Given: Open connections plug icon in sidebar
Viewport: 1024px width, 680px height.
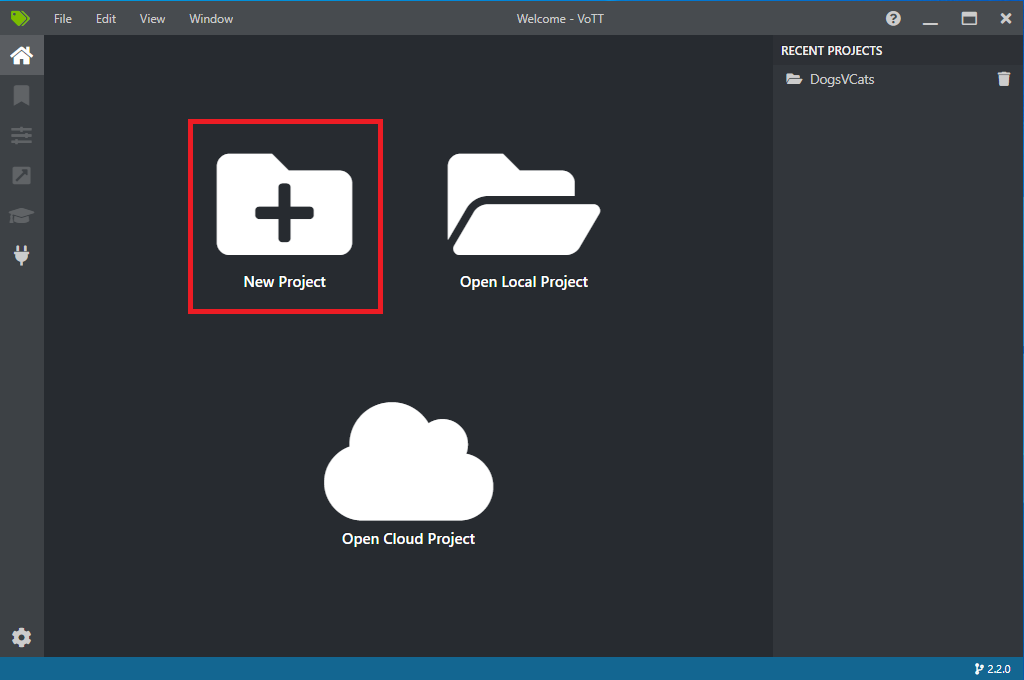Looking at the screenshot, I should (x=22, y=255).
